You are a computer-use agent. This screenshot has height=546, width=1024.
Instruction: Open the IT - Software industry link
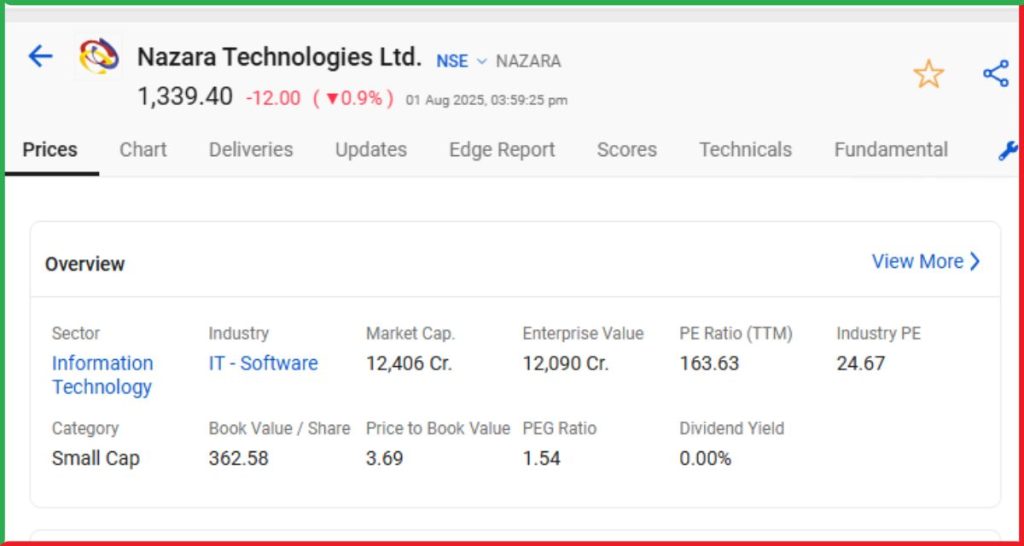pyautogui.click(x=263, y=363)
